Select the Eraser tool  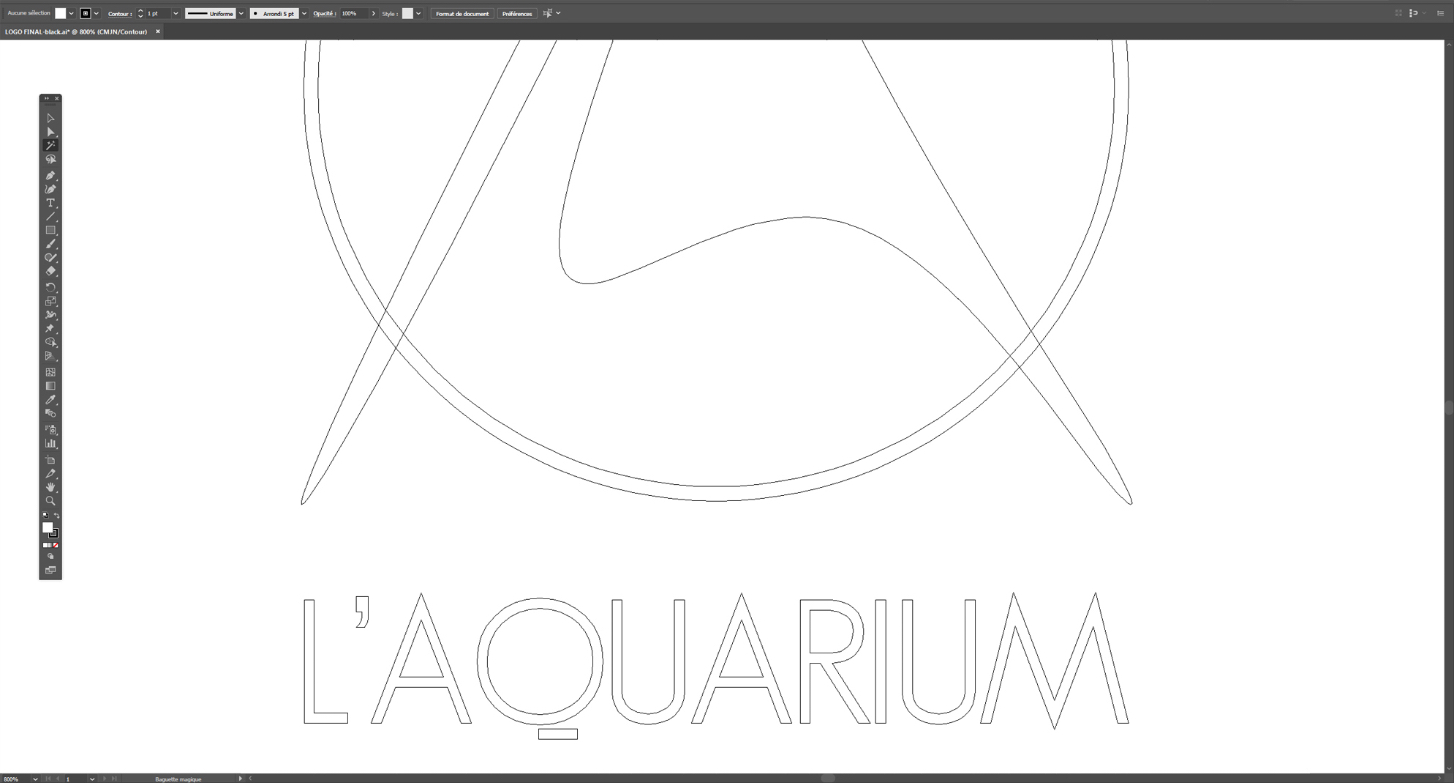coord(50,271)
